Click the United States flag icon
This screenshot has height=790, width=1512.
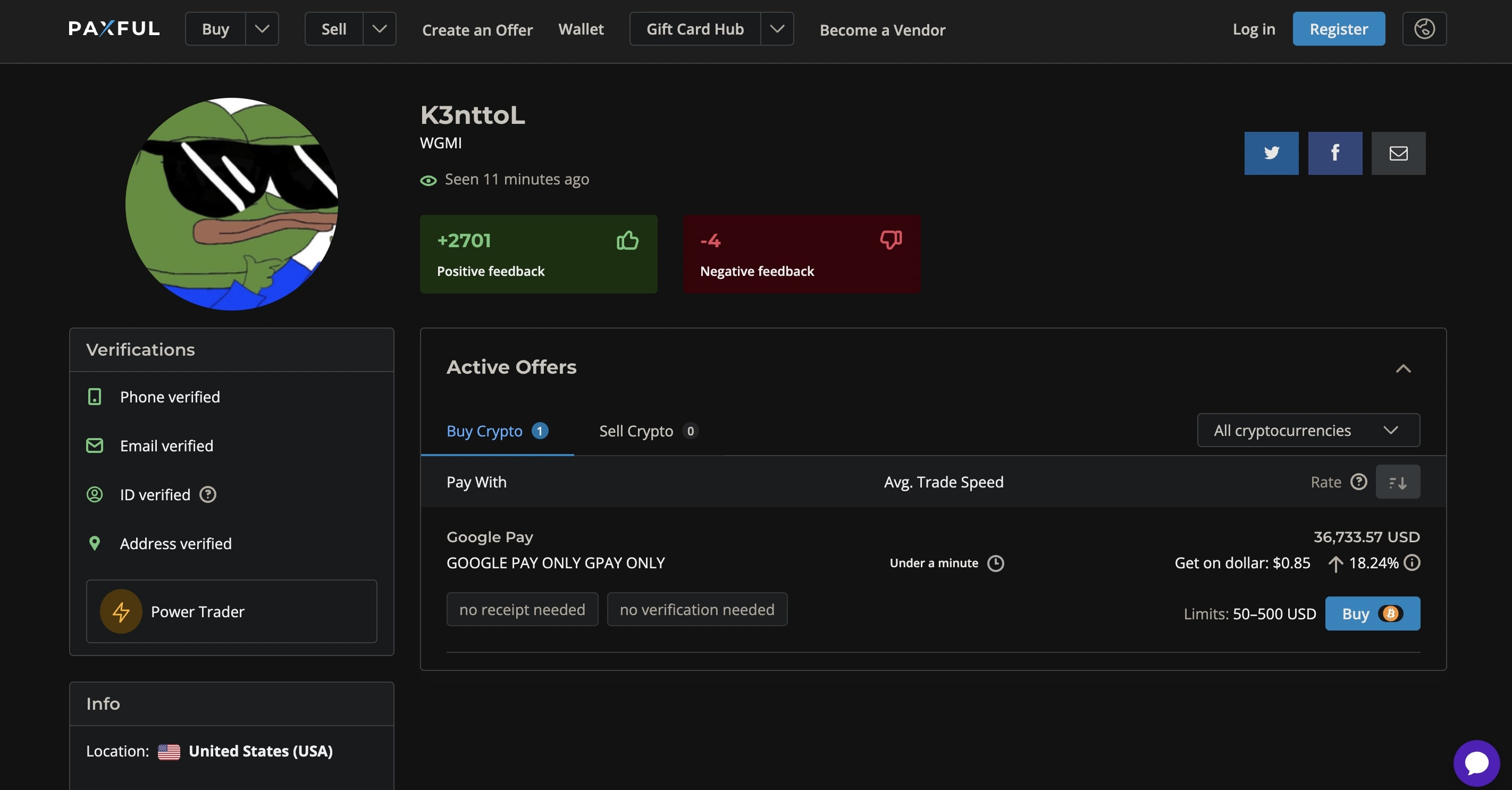169,752
